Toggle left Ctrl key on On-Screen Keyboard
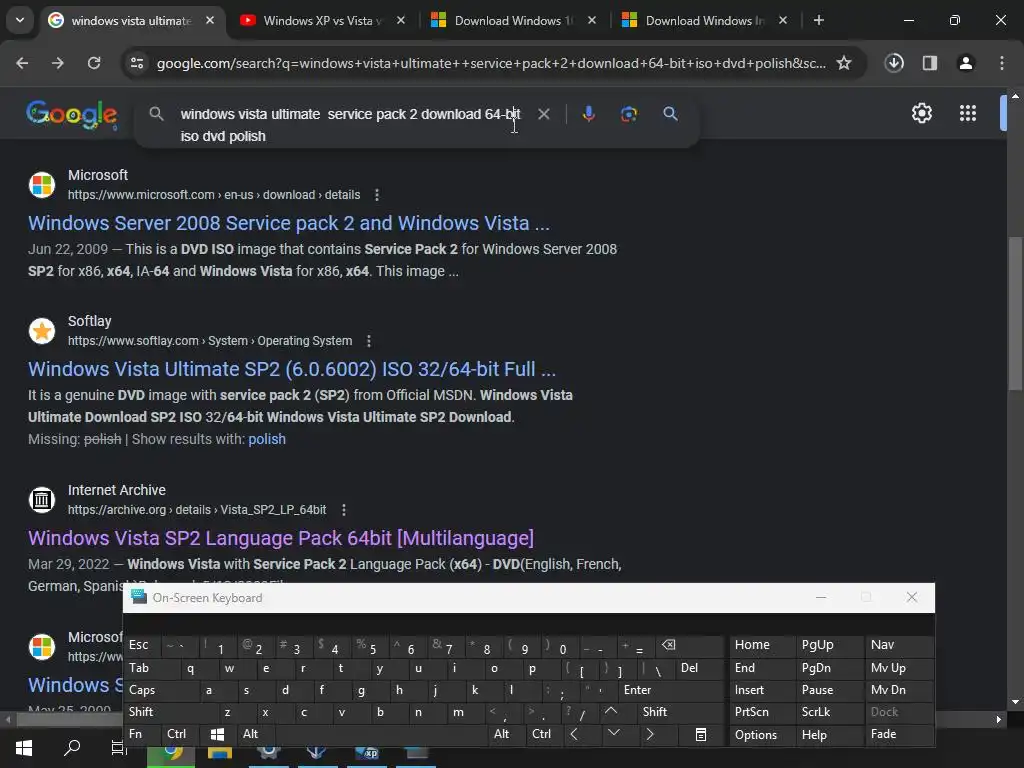The image size is (1024, 768). [x=181, y=734]
